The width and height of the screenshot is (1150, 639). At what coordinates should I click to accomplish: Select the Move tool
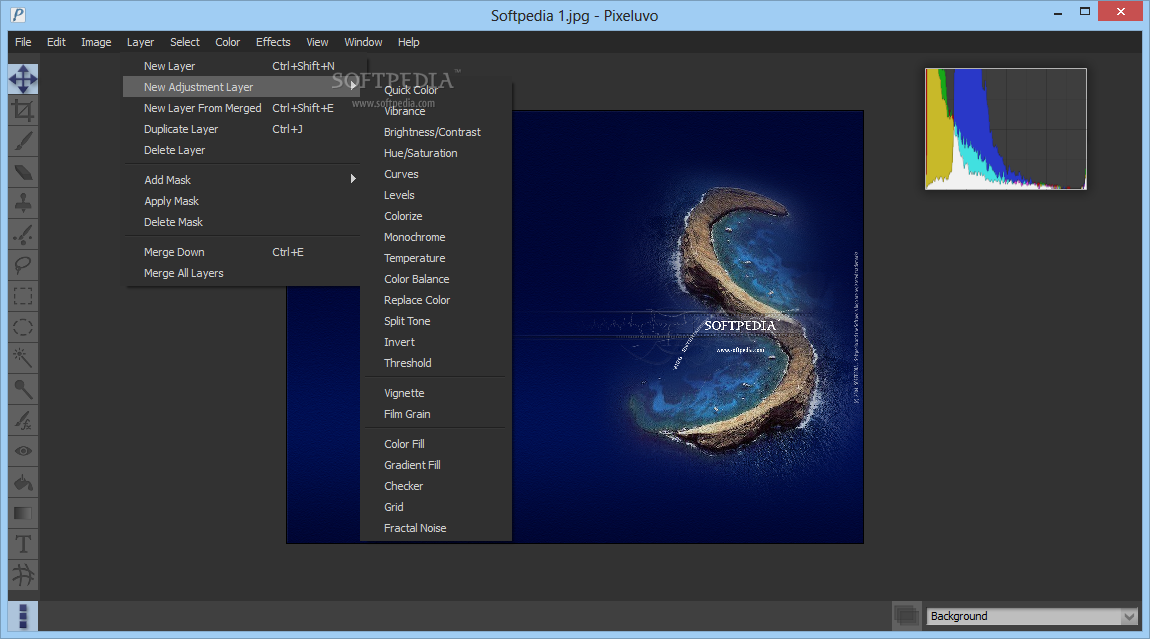tap(23, 79)
